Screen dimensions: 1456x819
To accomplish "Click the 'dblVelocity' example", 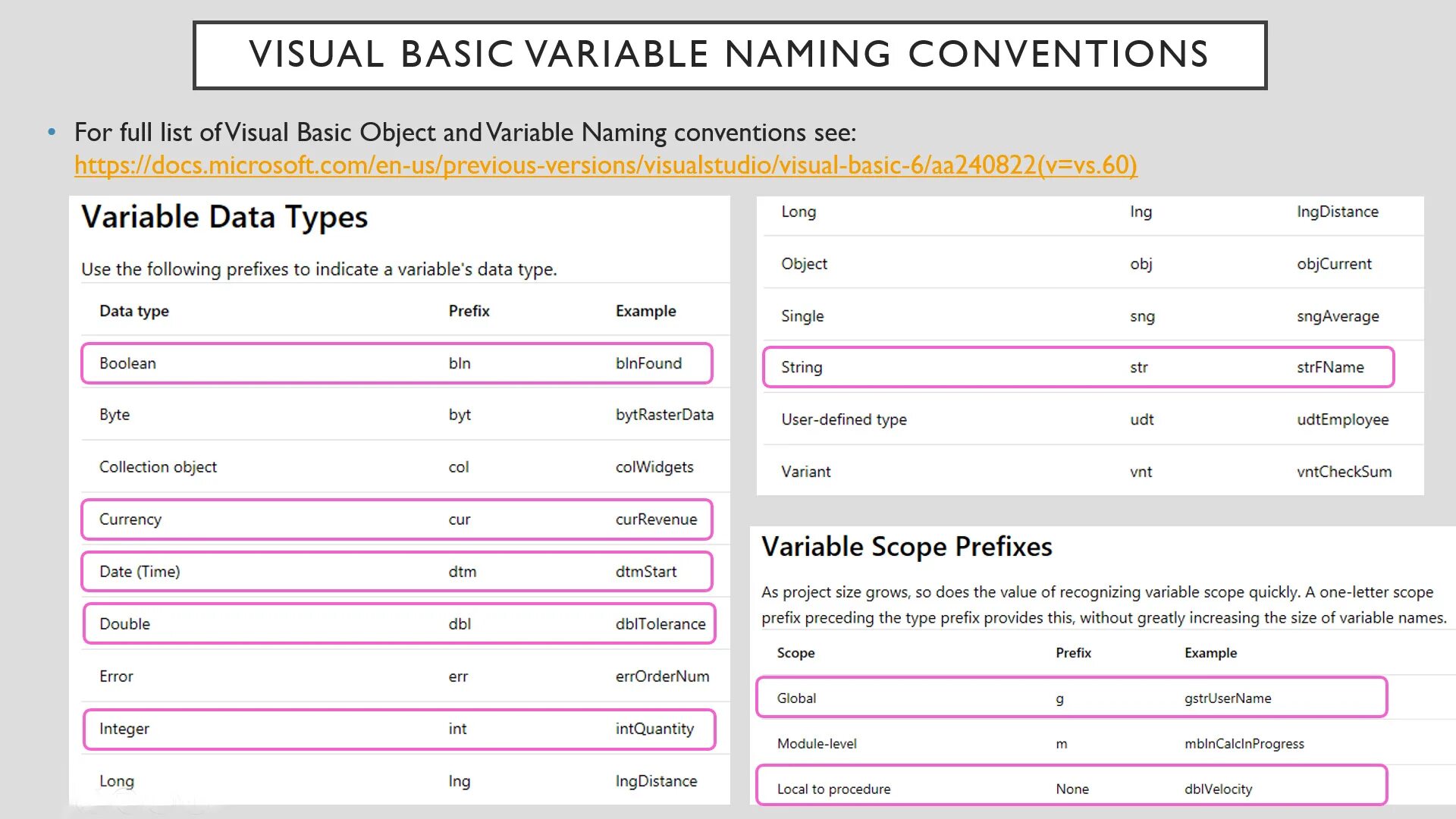I will coord(1218,789).
